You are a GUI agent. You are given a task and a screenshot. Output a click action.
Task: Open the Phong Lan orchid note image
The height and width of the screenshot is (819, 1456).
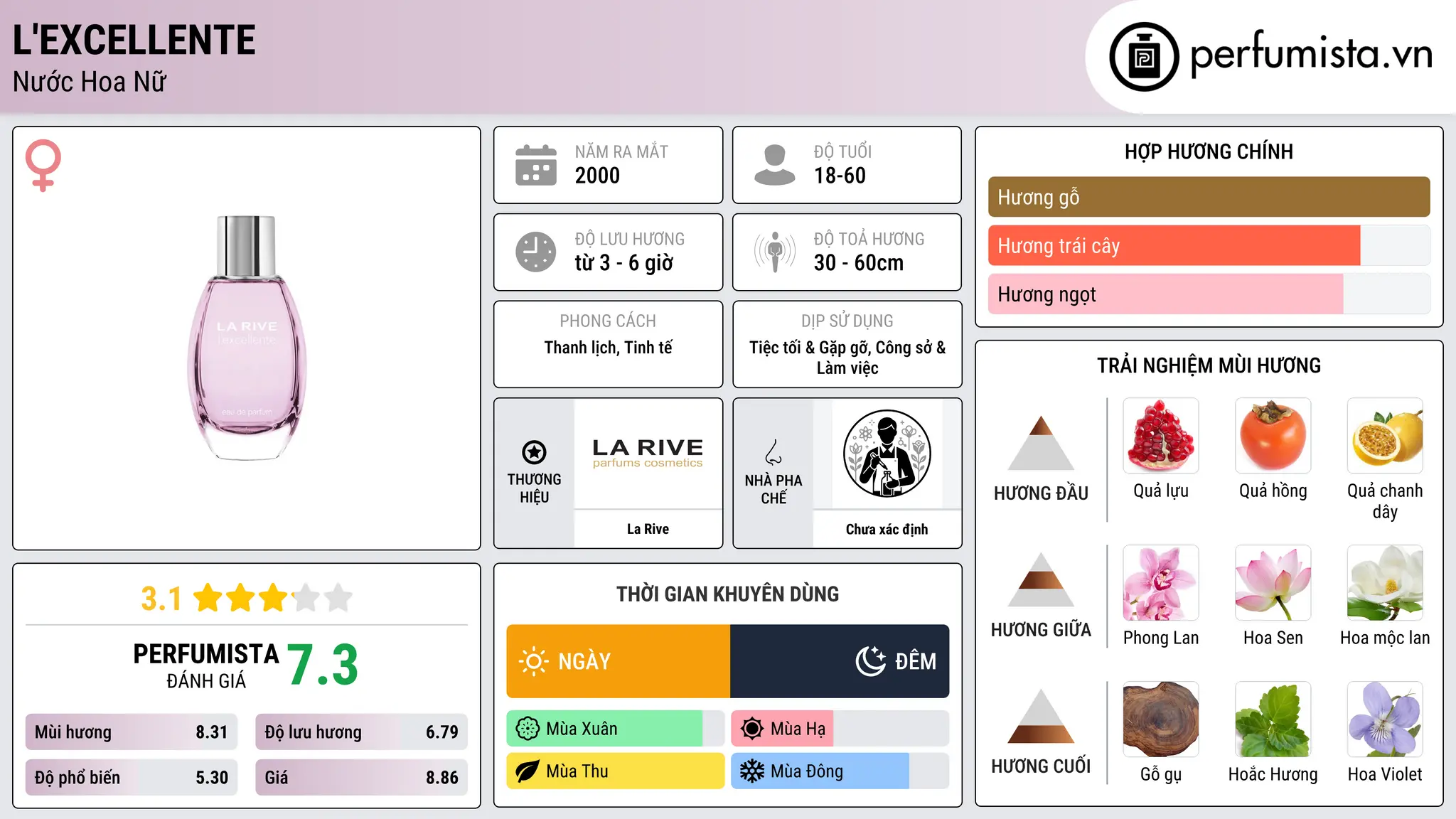coord(1161,583)
